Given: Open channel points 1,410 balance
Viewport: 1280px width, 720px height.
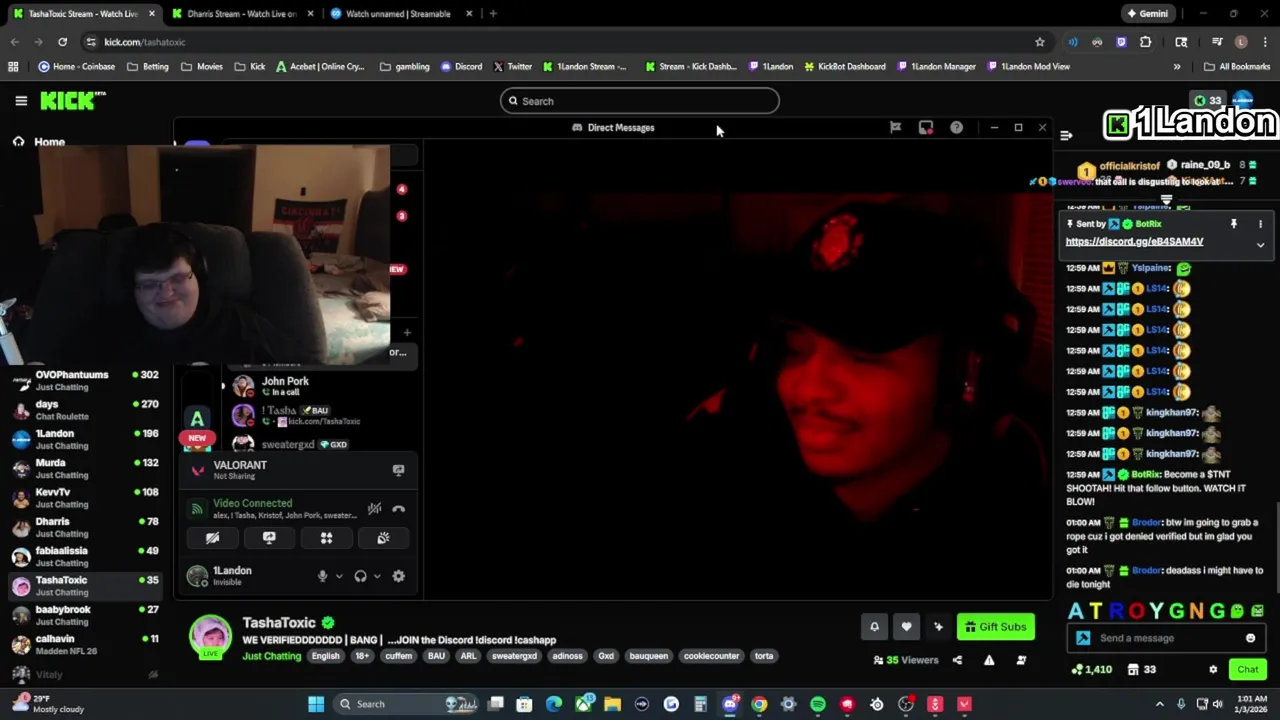Looking at the screenshot, I should pos(1091,669).
